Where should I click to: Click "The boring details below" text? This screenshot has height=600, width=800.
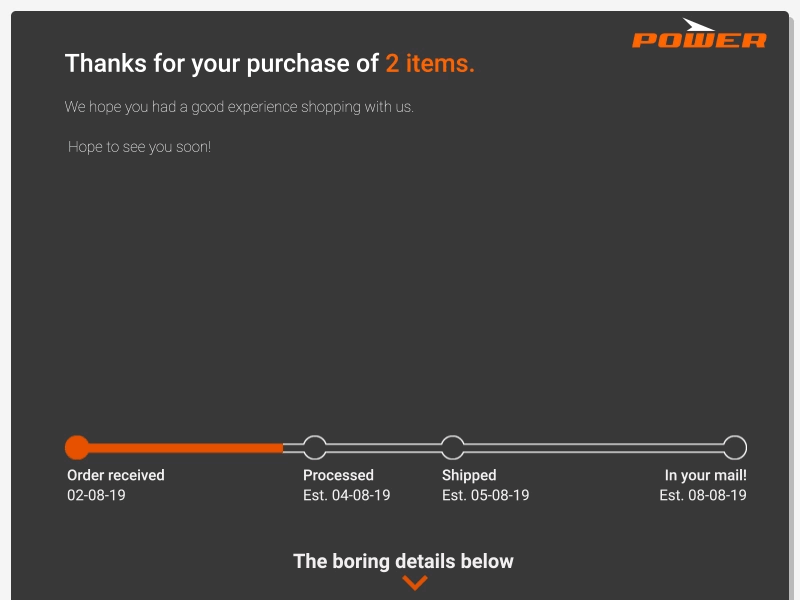point(403,561)
